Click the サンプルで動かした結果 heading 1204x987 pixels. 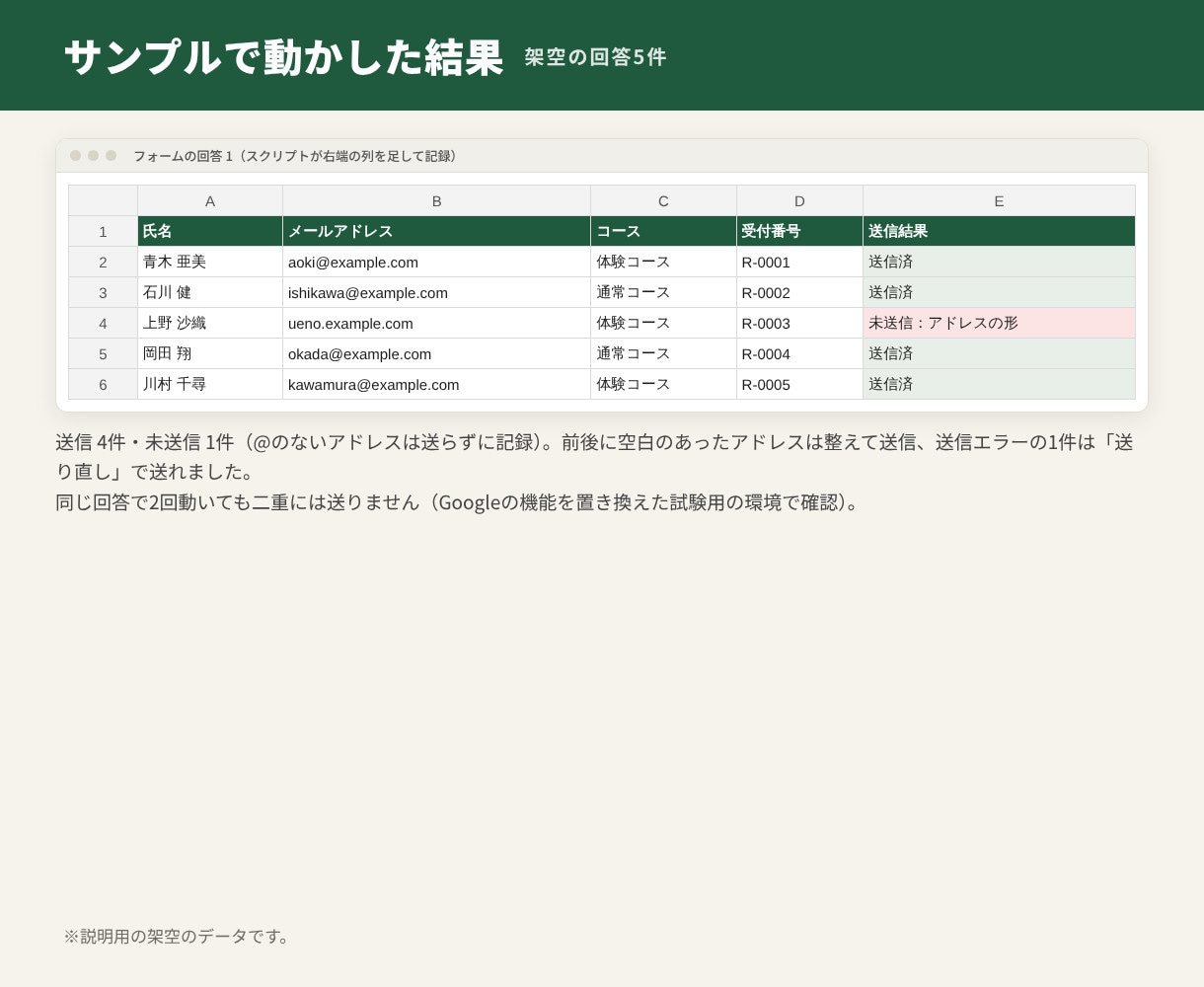point(283,57)
